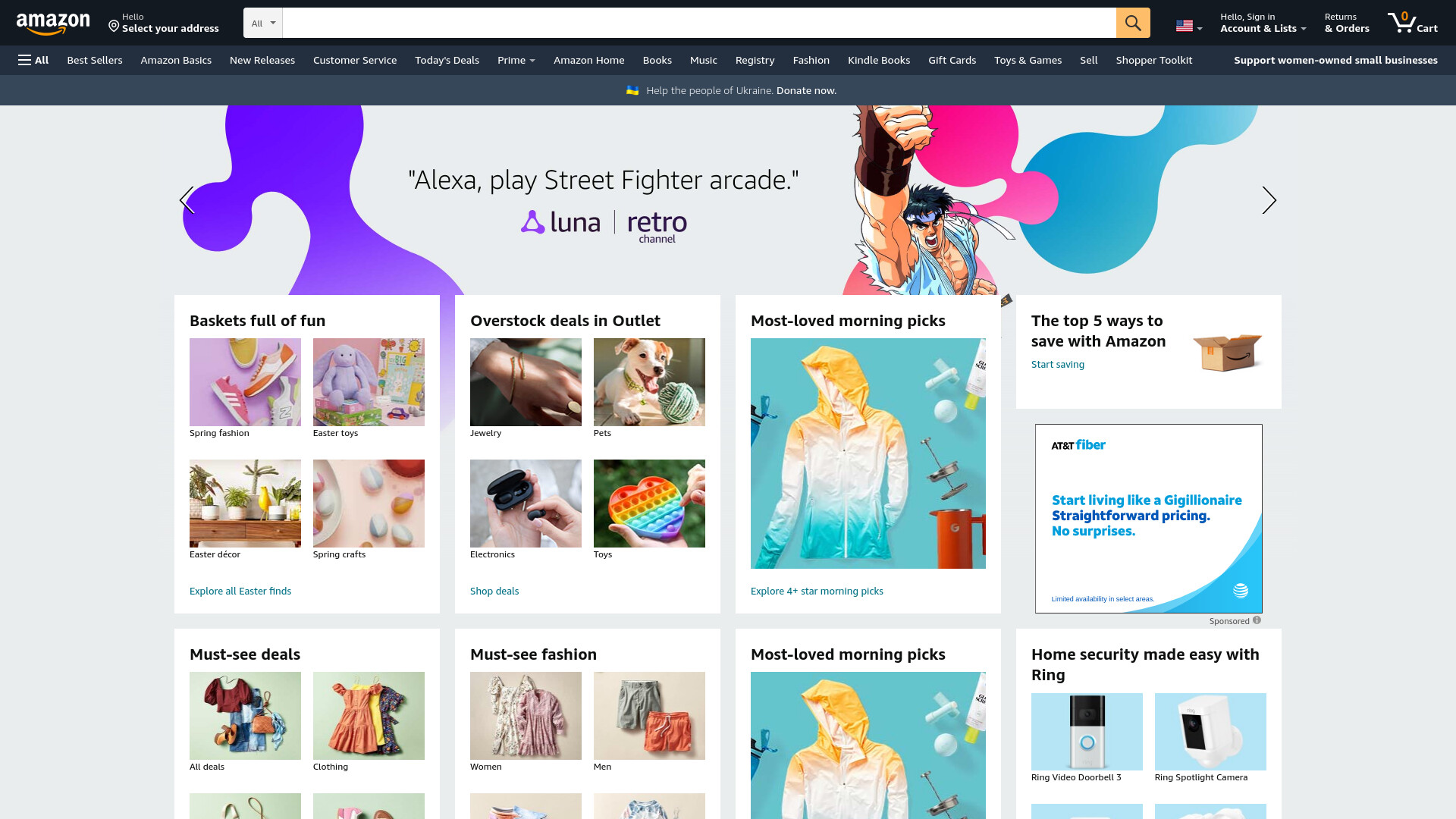Open Clothing deals thumbnail
1456x819 pixels.
(369, 716)
